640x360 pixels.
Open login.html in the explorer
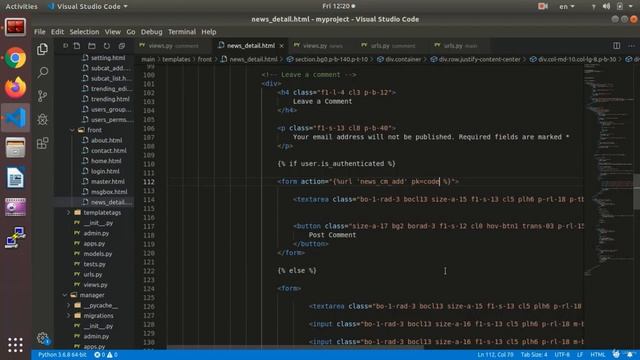[x=105, y=171]
